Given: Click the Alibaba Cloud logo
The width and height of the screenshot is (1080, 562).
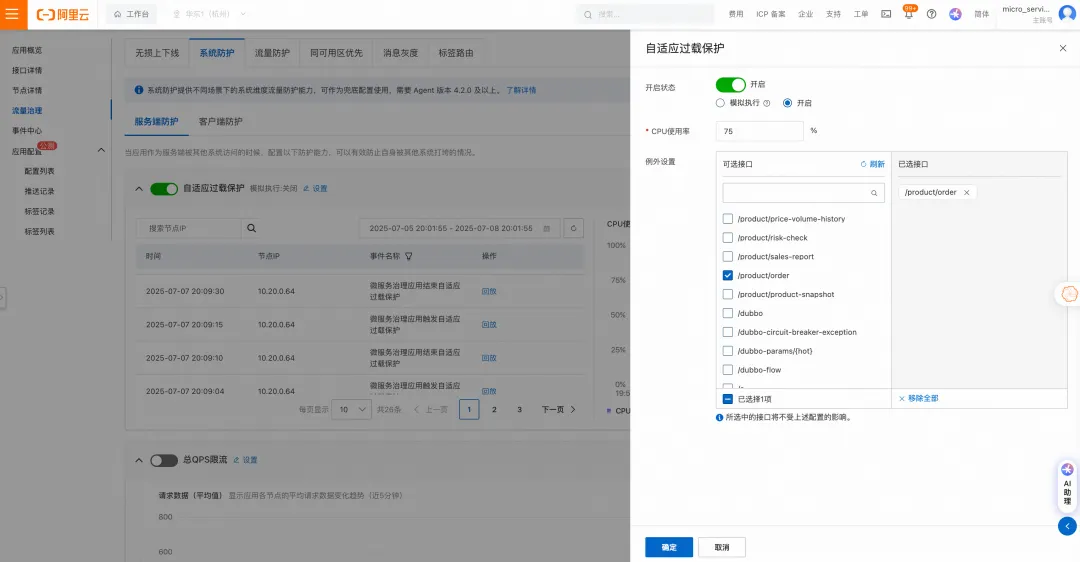Looking at the screenshot, I should [x=63, y=14].
